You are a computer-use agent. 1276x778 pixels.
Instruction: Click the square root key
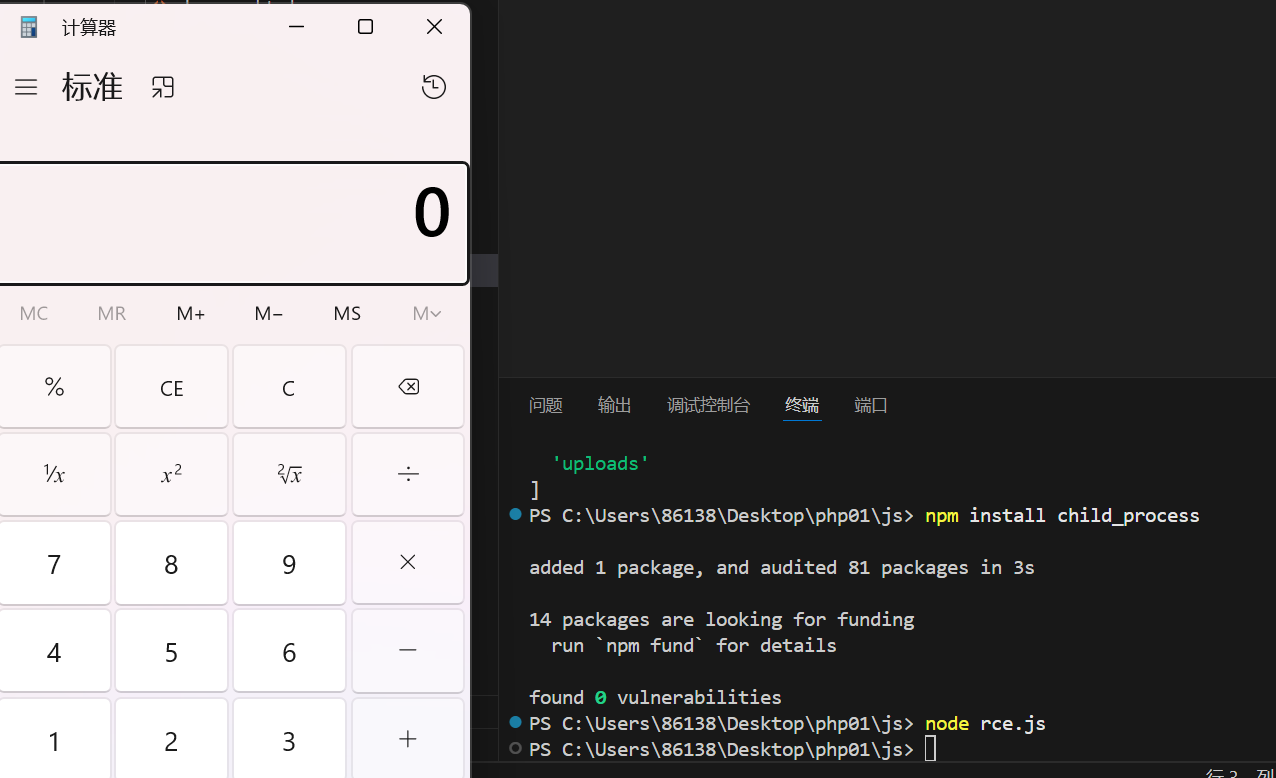click(289, 474)
